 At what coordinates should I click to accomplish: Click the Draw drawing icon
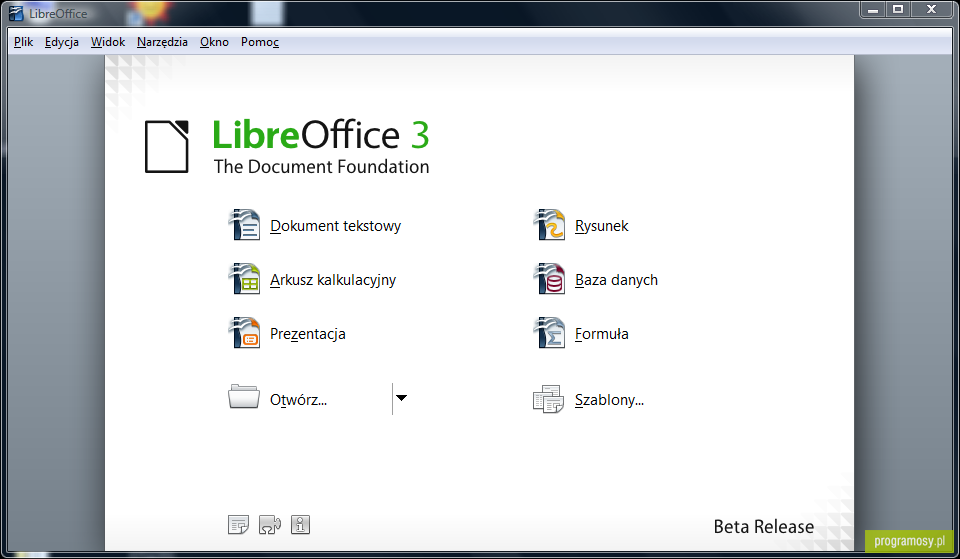(x=549, y=225)
